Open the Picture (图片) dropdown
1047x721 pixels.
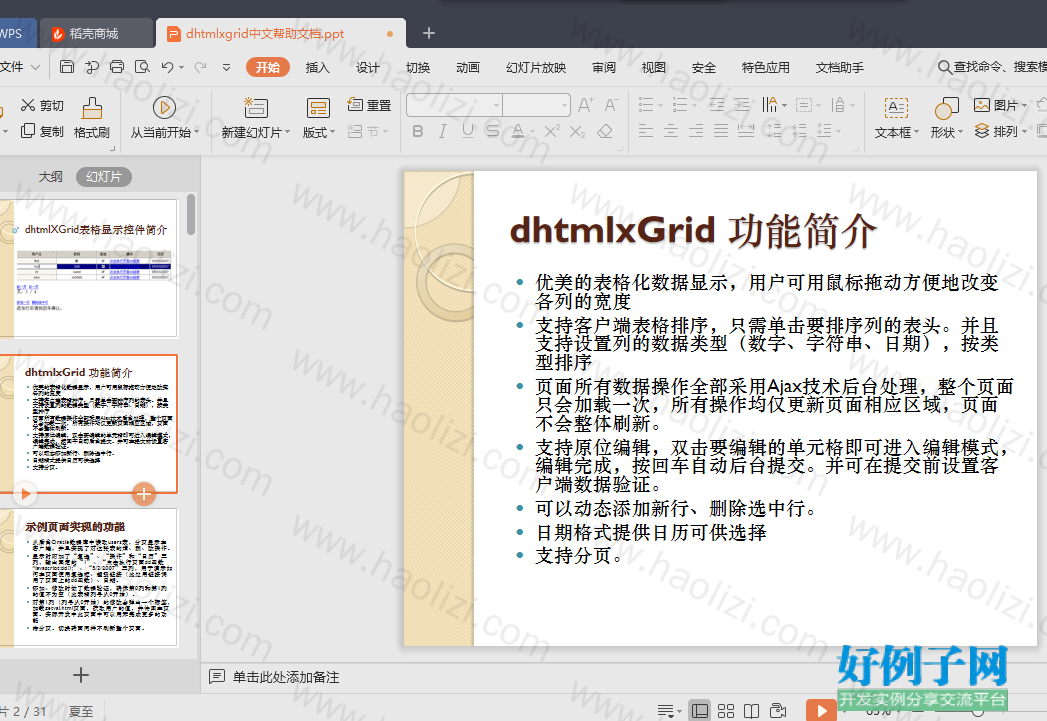1000,105
